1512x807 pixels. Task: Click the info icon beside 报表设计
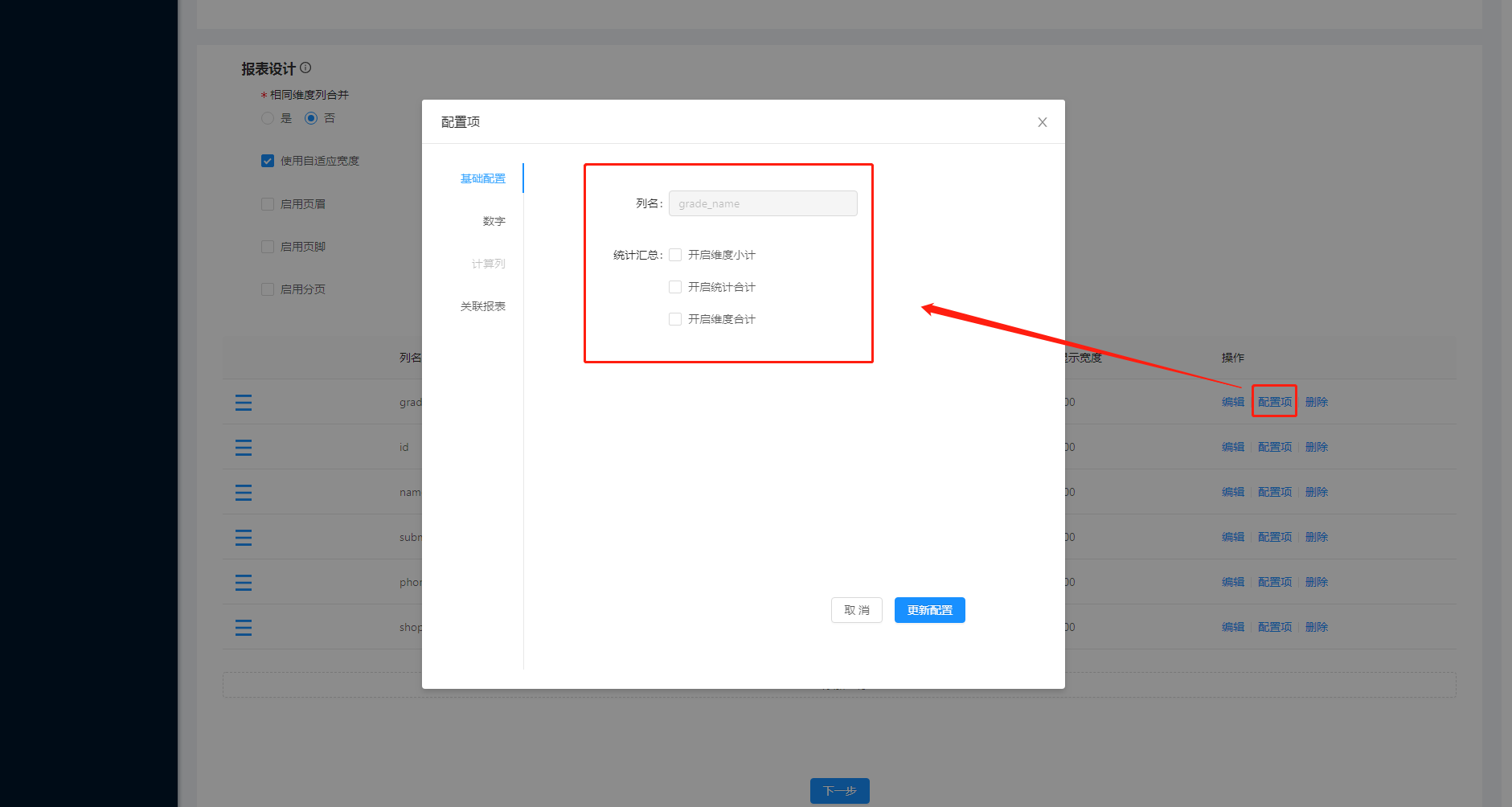click(305, 68)
